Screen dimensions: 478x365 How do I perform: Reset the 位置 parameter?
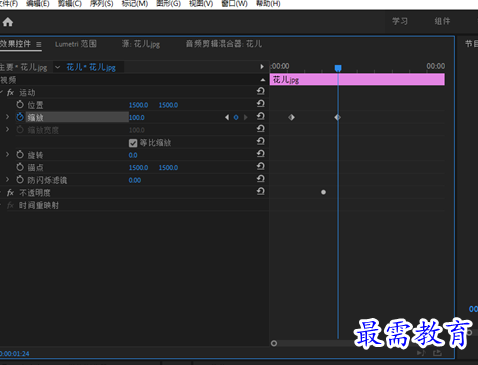(261, 104)
